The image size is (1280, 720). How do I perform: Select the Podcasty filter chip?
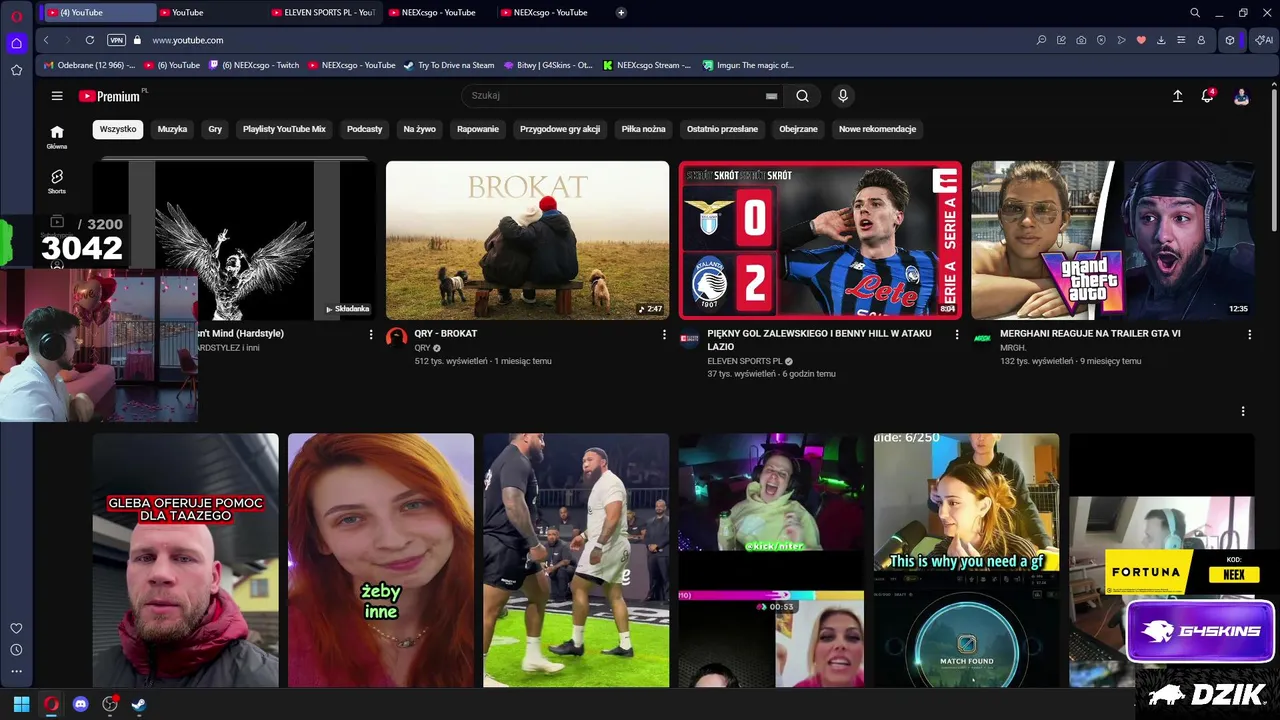(x=365, y=129)
